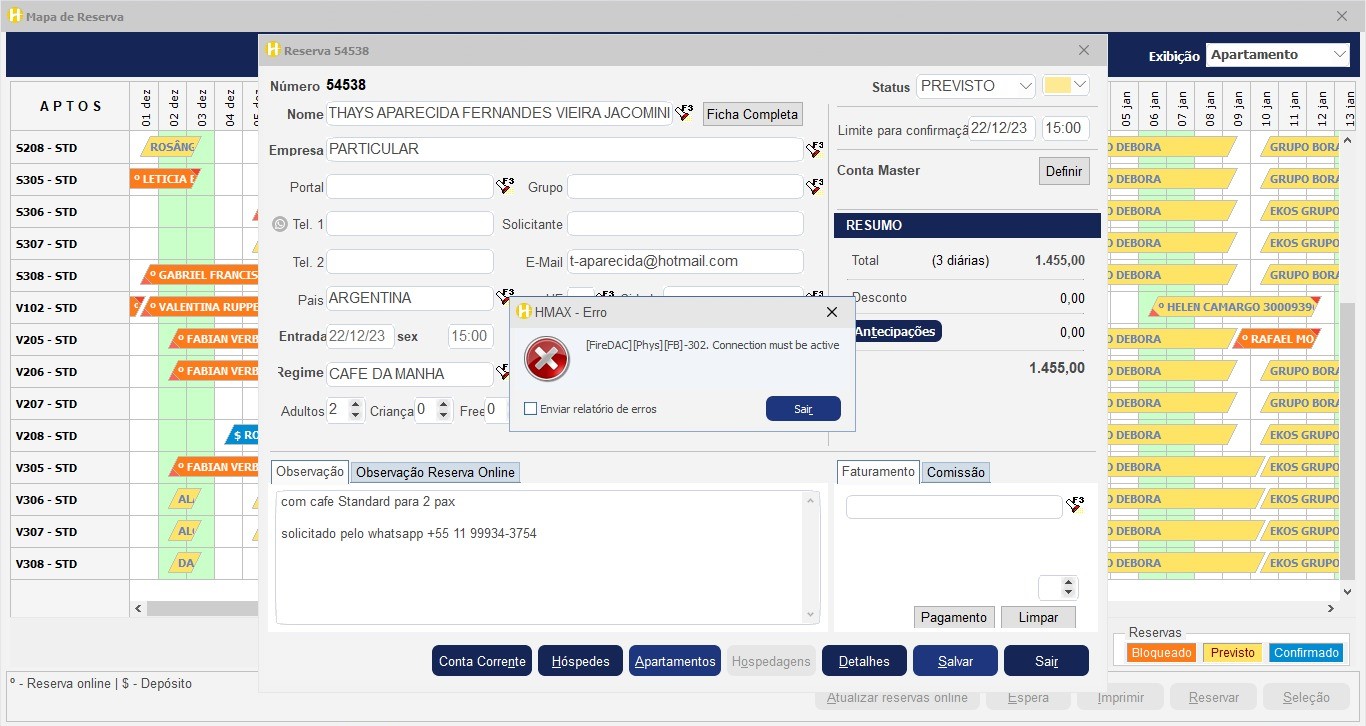
Task: Click the E-Mail input field
Action: [685, 261]
